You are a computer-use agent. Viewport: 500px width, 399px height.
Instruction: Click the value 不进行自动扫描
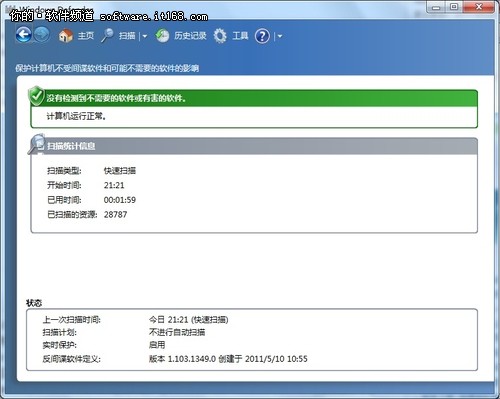coord(177,332)
